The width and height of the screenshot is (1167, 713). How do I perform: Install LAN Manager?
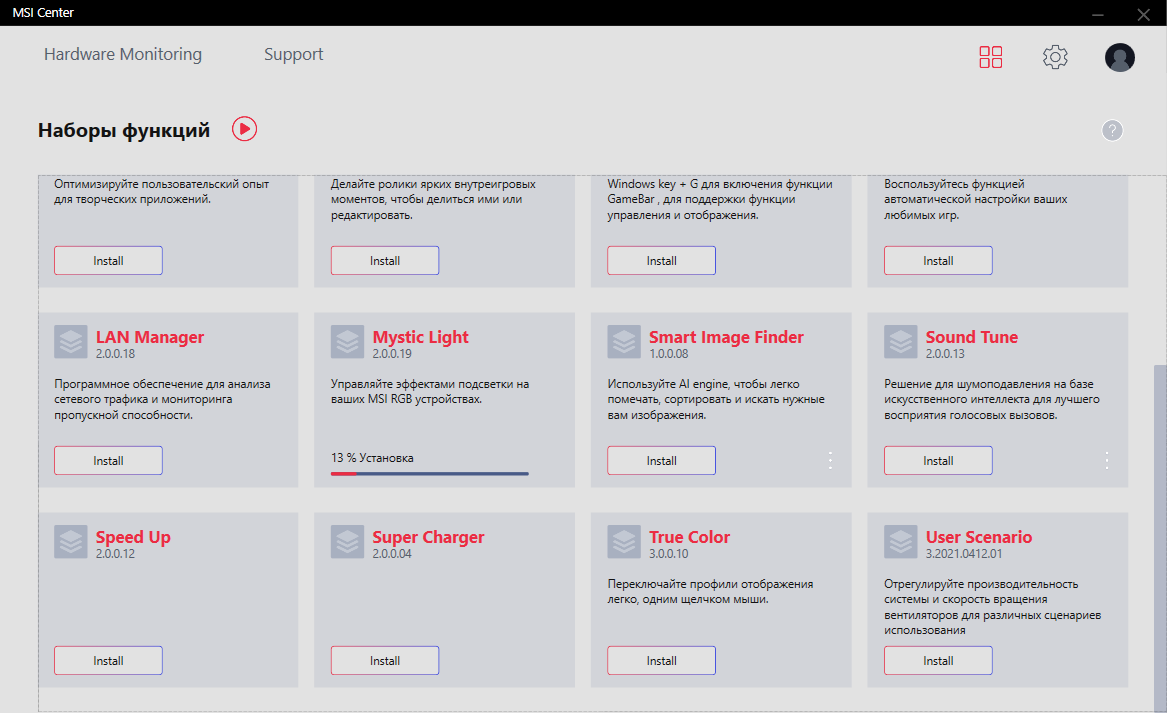tap(108, 461)
